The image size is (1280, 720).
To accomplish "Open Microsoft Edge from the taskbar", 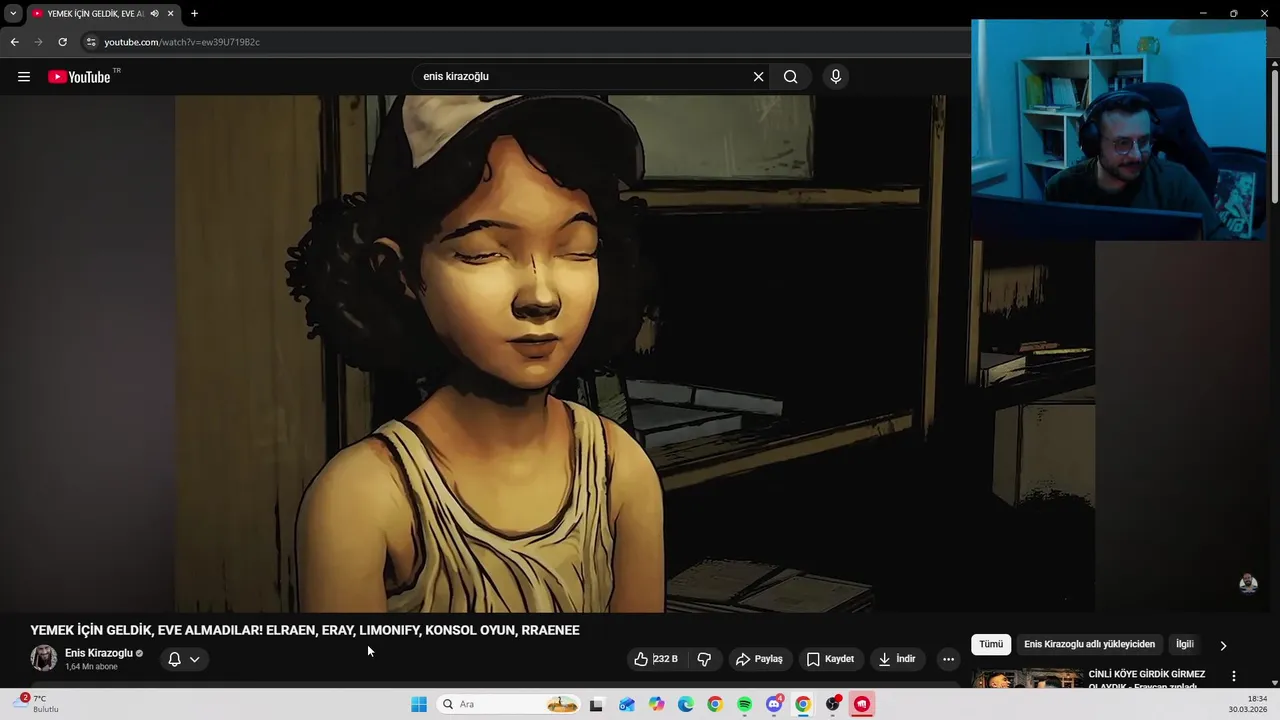I will [x=685, y=704].
